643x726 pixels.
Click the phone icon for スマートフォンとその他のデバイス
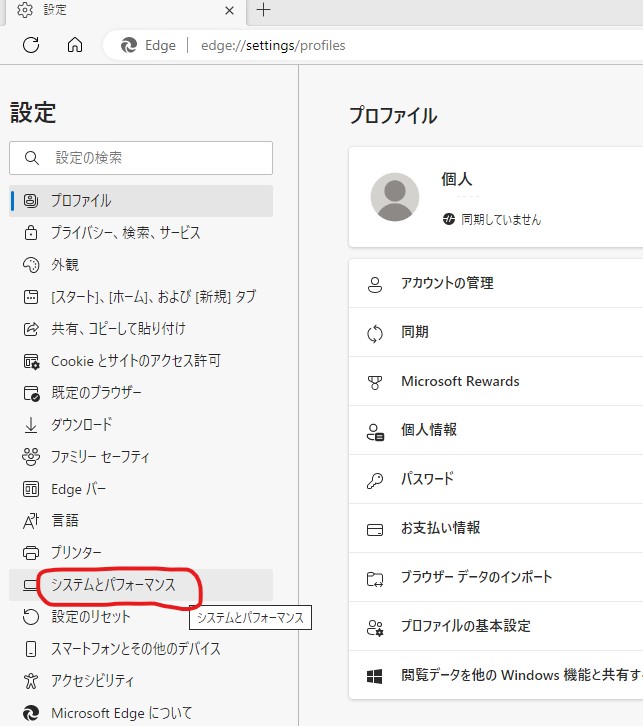click(x=31, y=649)
